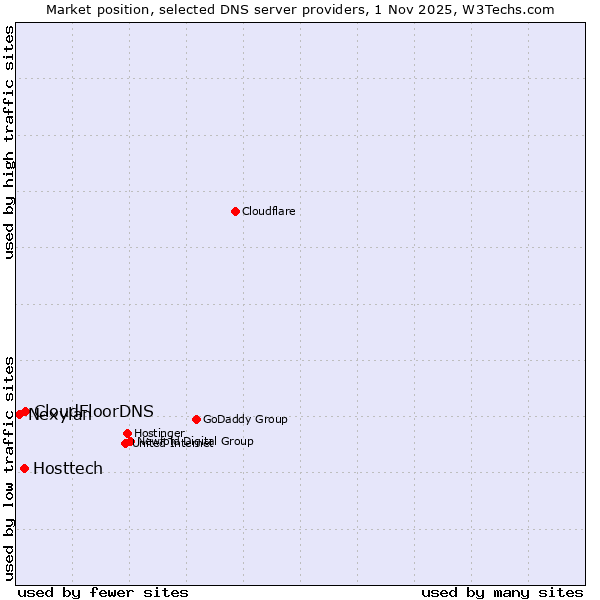
Task: Click the chart title text
Action: tap(300, 9)
